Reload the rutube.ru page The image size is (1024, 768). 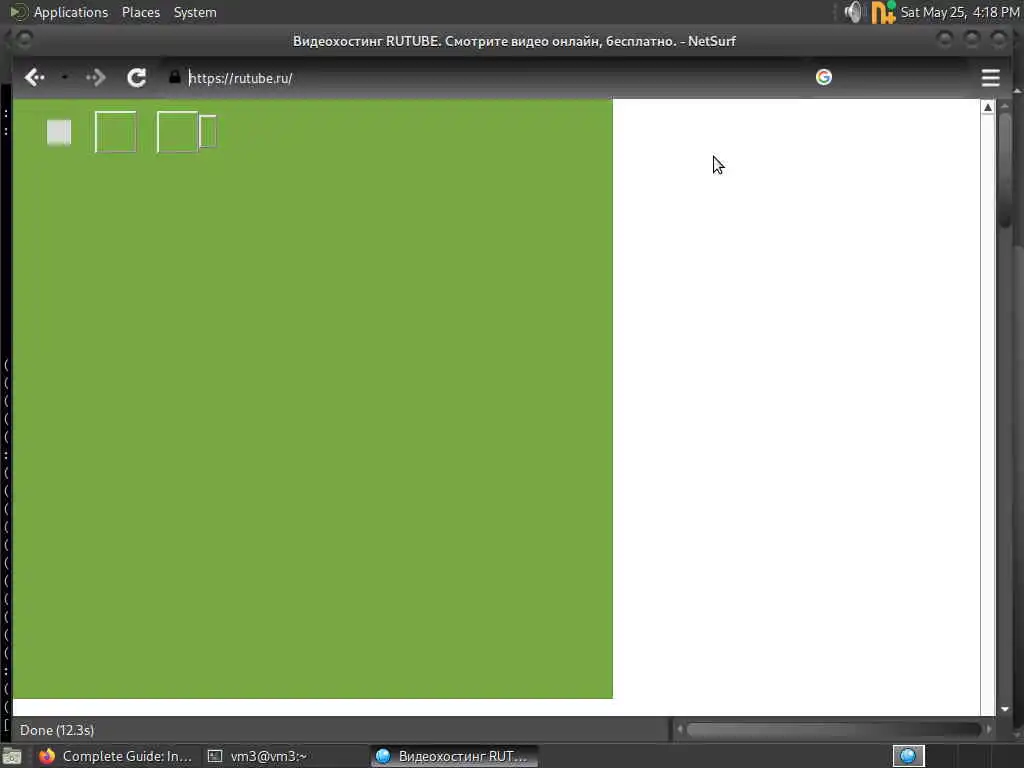pos(136,78)
